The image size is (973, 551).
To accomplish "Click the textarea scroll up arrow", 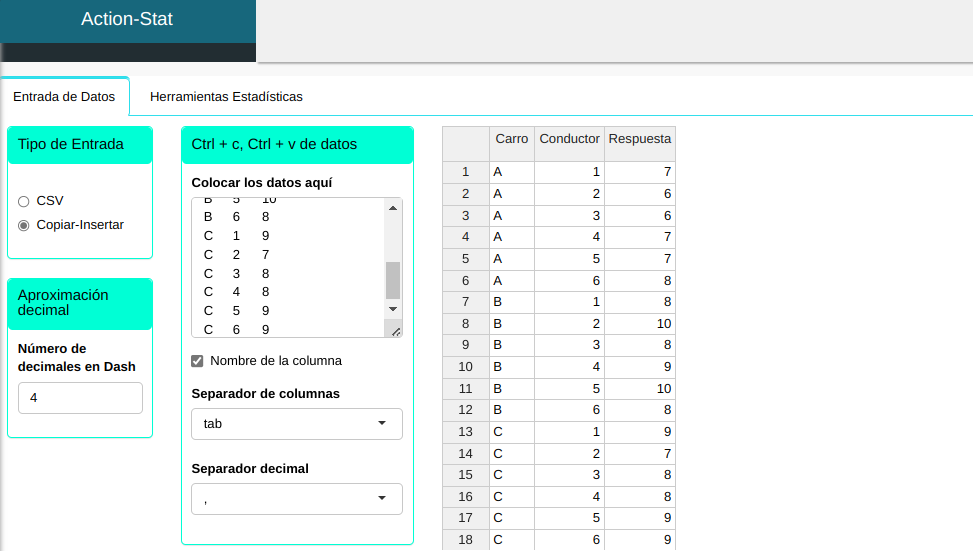I will point(393,208).
